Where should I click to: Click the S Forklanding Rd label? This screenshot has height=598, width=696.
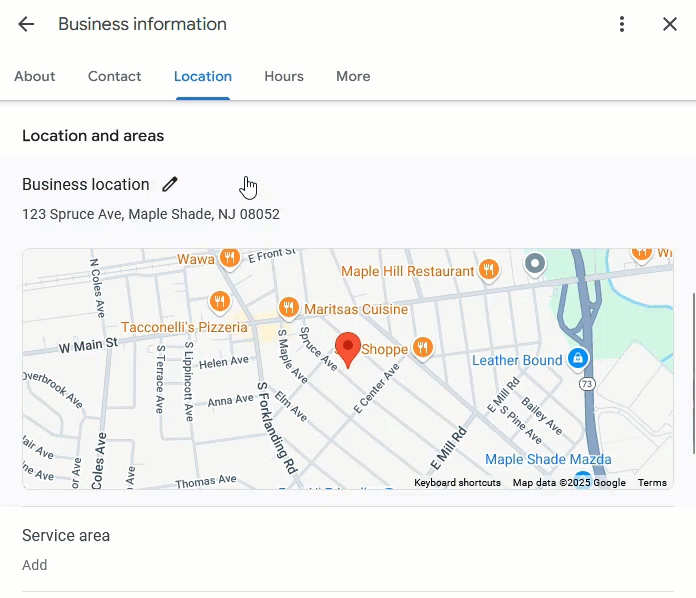pyautogui.click(x=277, y=428)
